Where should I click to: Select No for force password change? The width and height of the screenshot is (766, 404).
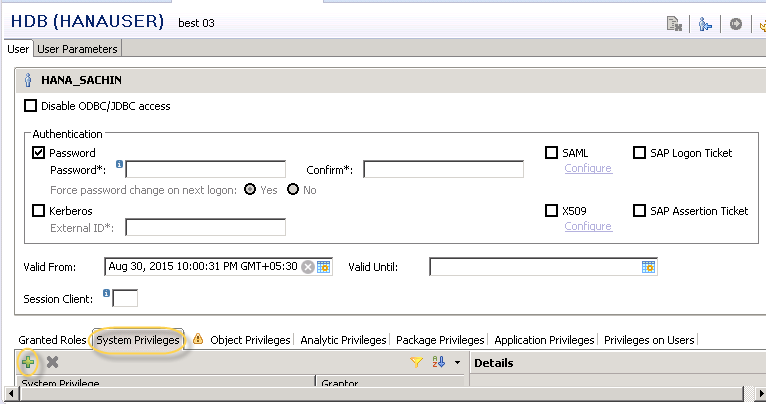coord(293,190)
